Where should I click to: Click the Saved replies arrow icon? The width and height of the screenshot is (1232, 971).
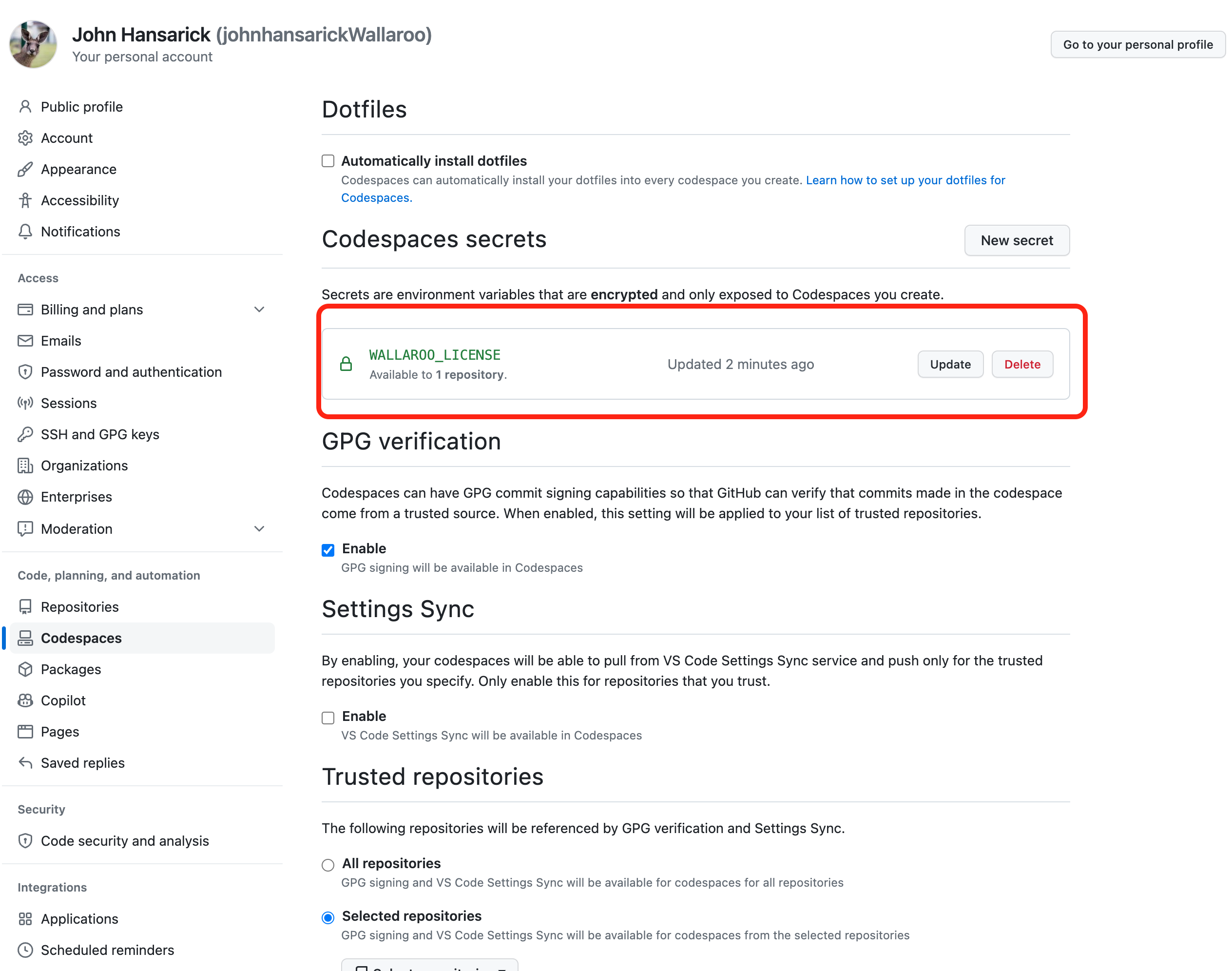click(x=25, y=763)
